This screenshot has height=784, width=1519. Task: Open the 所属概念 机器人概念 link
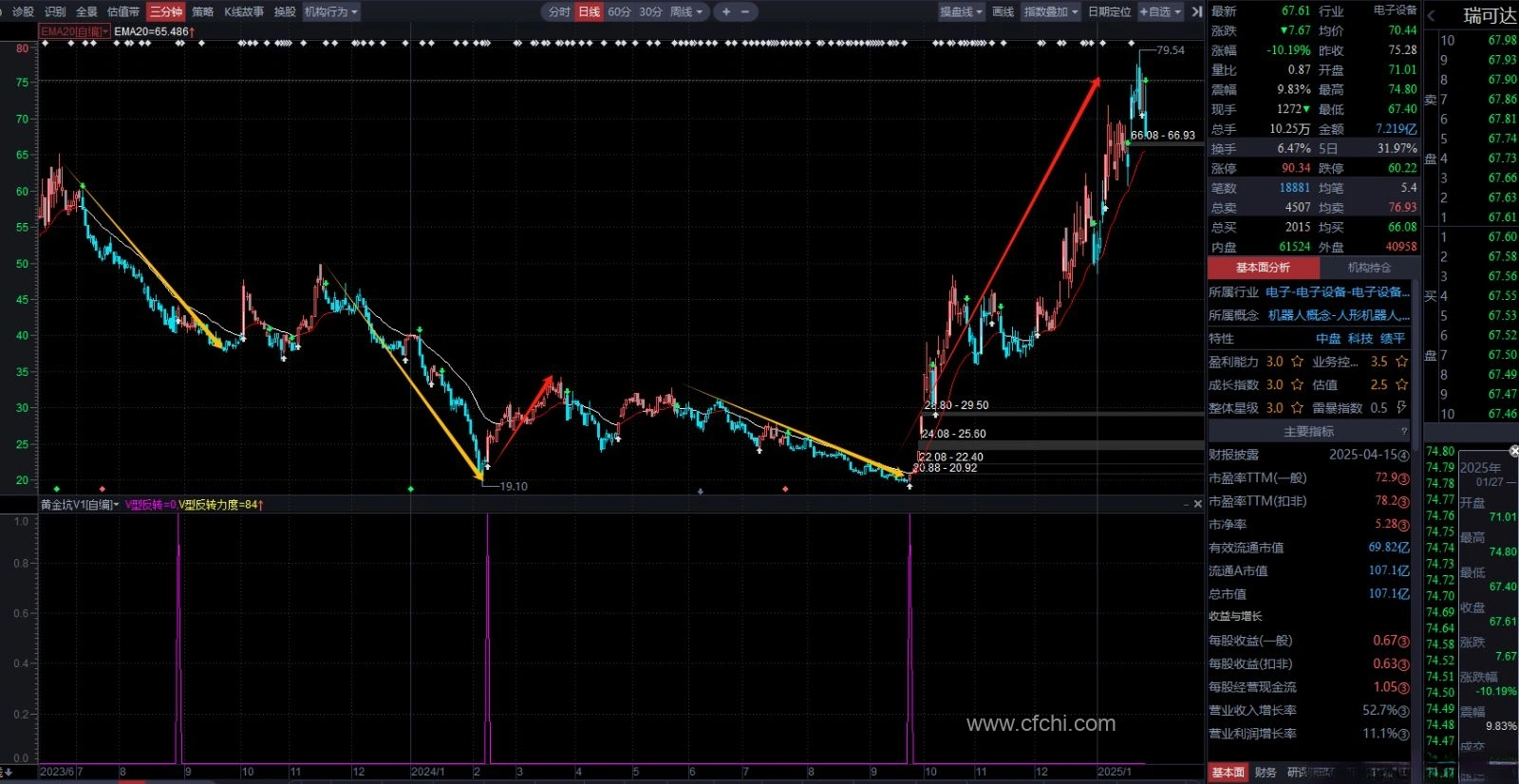tap(1339, 315)
